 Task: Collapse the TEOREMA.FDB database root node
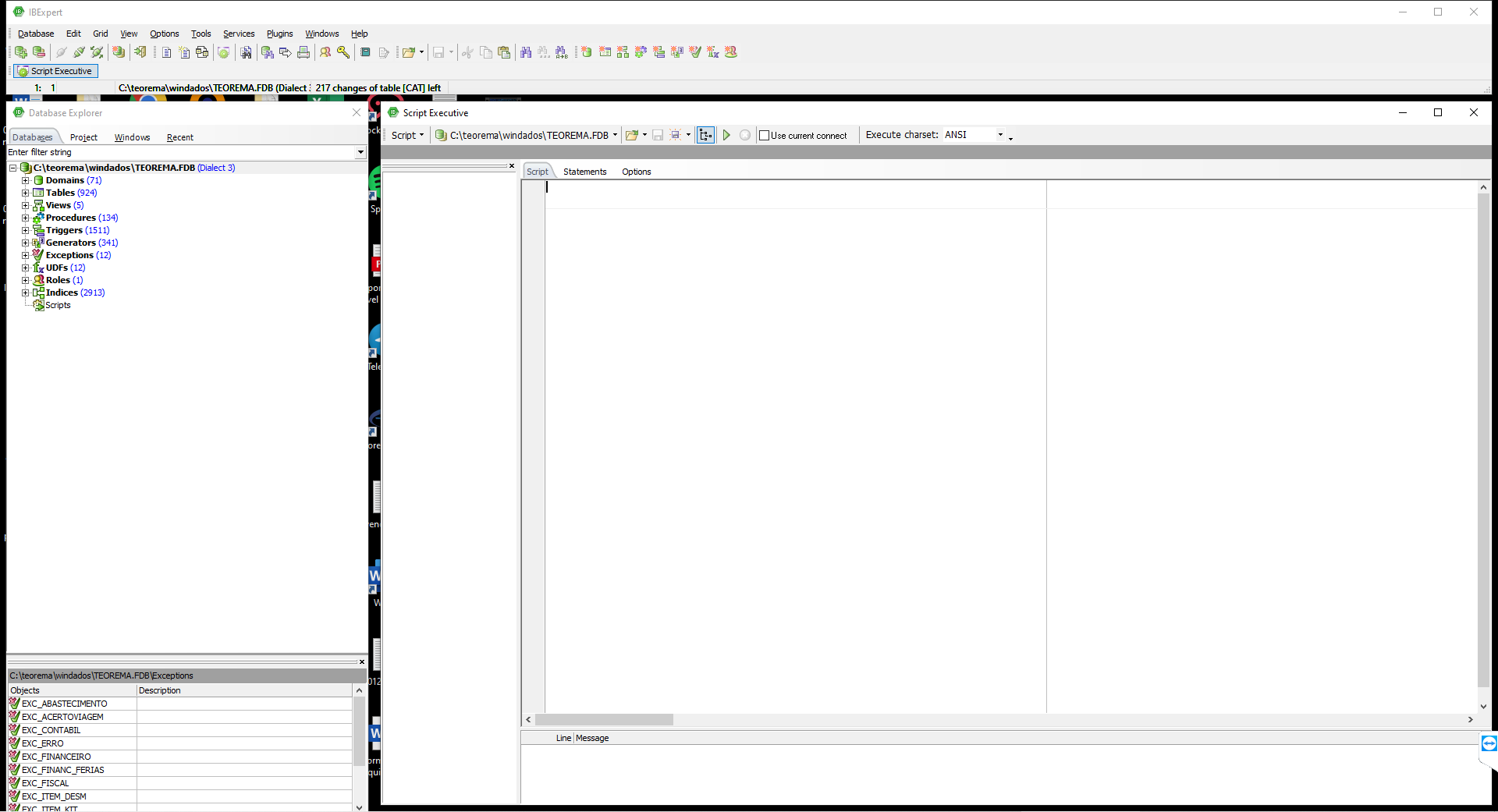(x=13, y=168)
